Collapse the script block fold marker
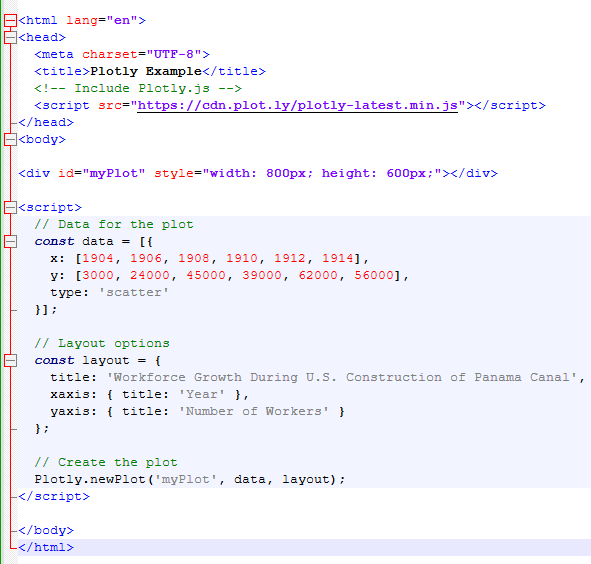The width and height of the screenshot is (591, 564). (10, 207)
